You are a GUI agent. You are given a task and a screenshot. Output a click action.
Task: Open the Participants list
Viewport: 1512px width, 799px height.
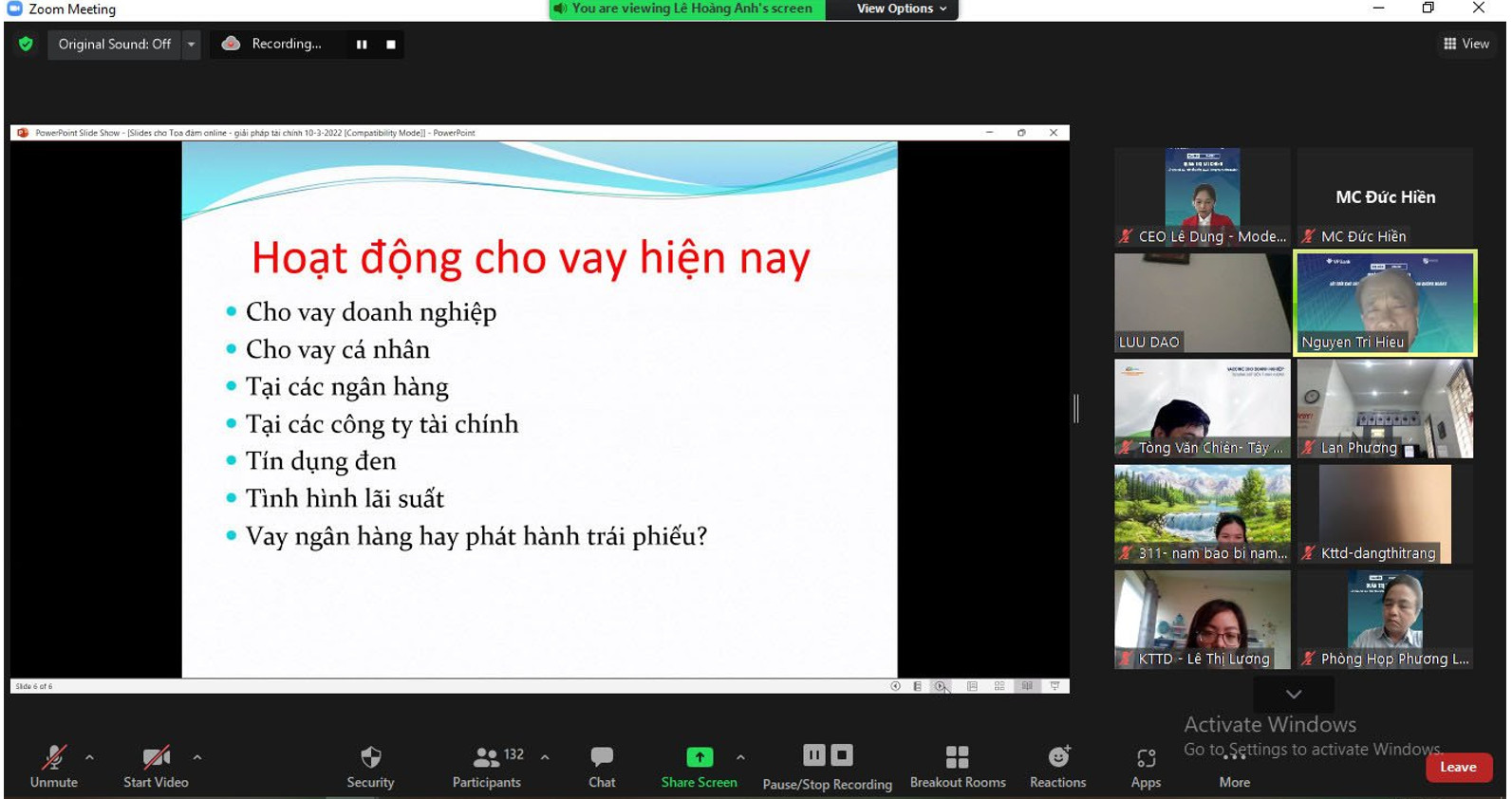point(486,767)
